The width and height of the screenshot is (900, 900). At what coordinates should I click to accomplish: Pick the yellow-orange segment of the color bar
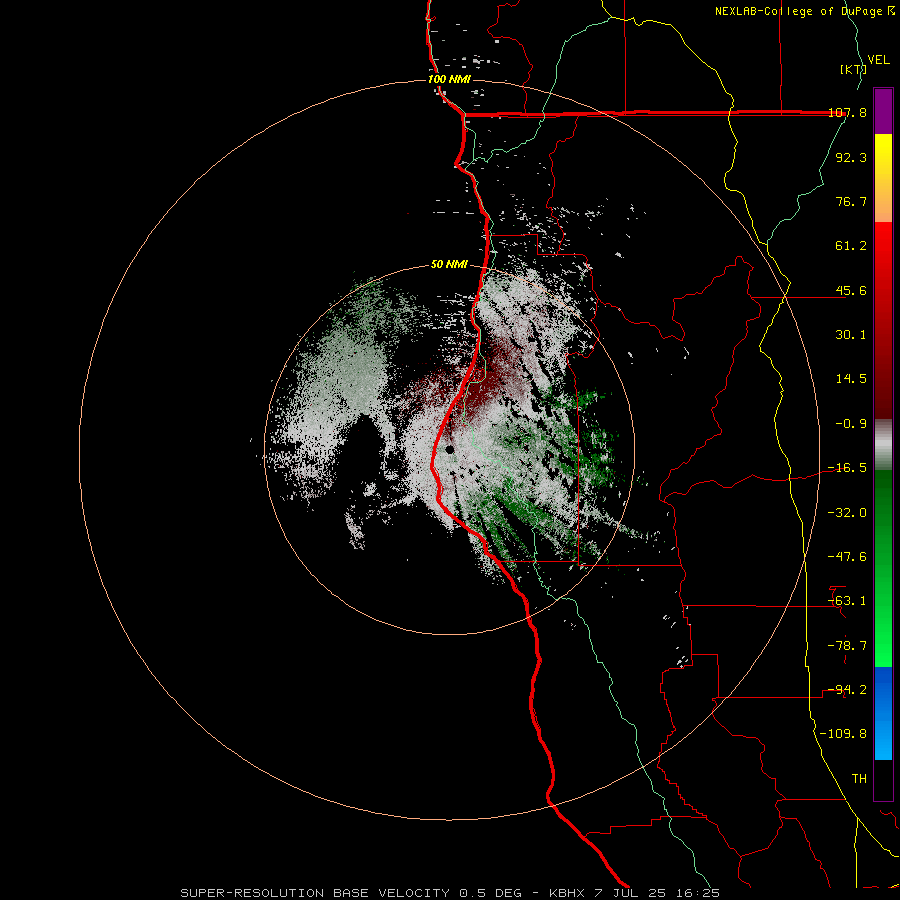pyautogui.click(x=883, y=178)
